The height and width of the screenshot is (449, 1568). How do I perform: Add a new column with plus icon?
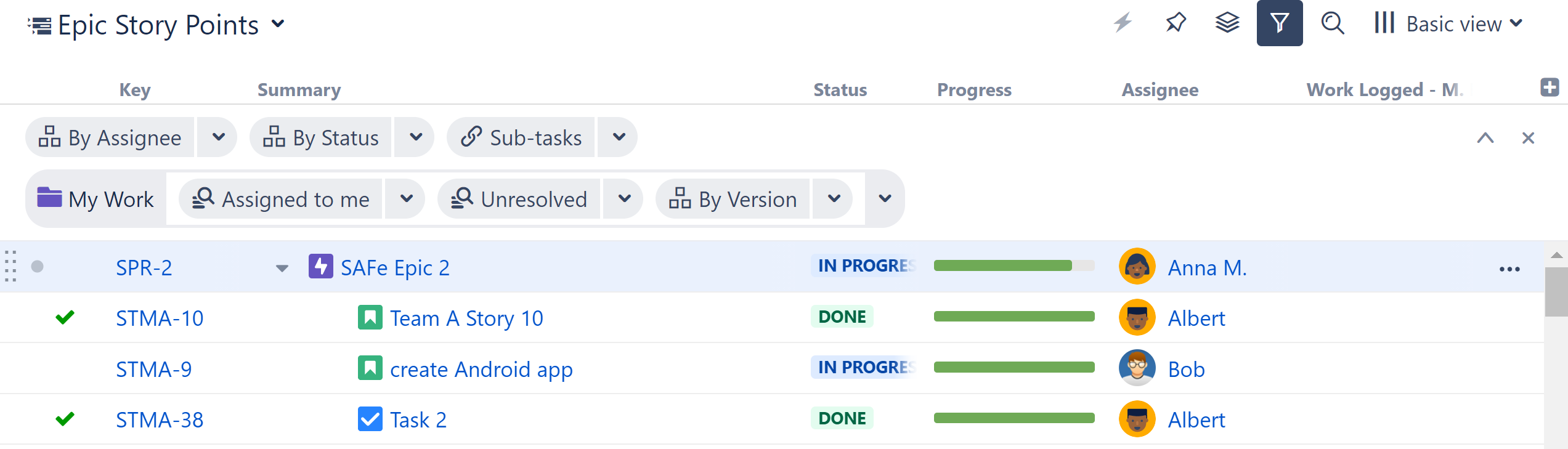(1550, 87)
